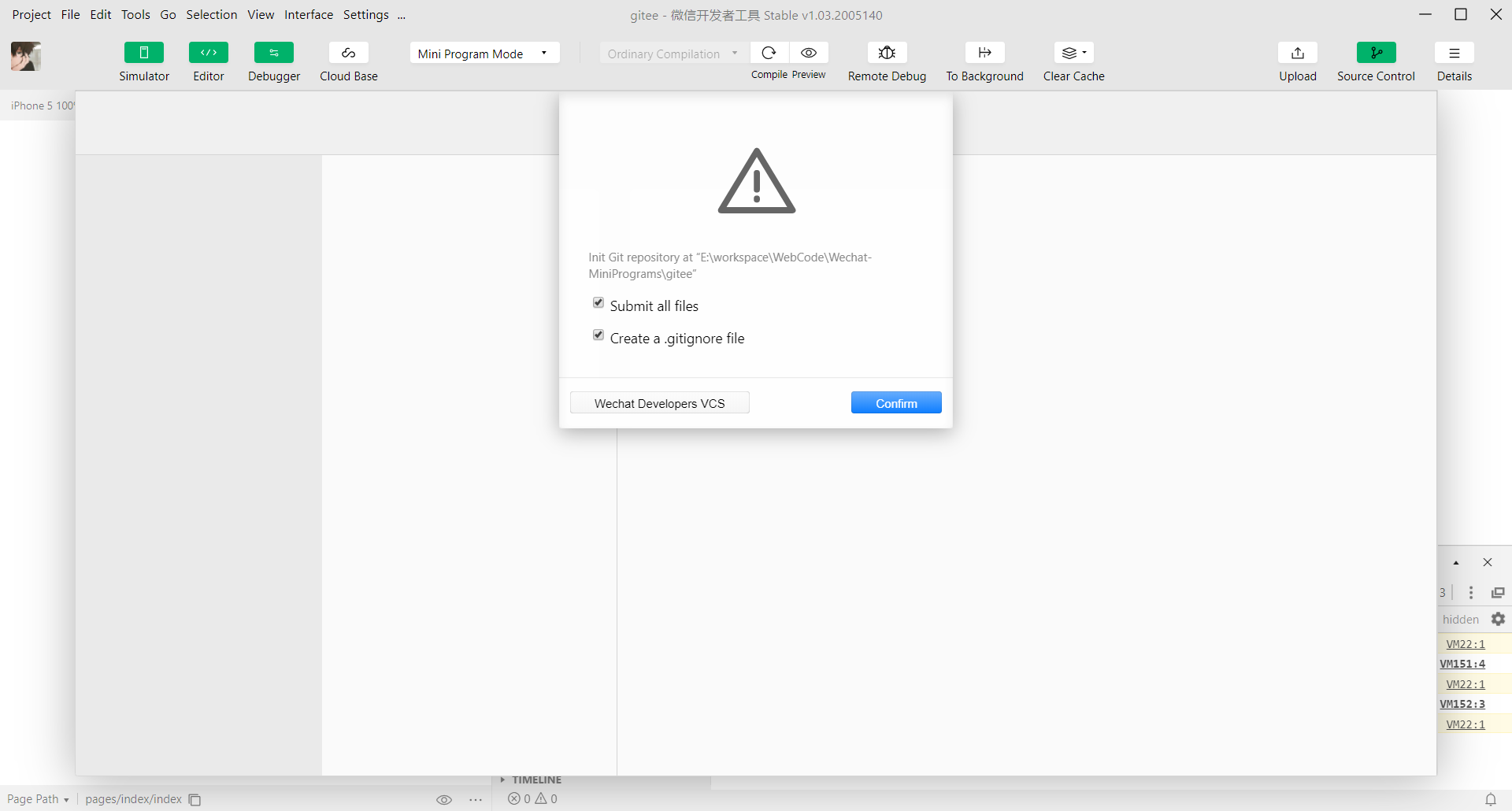Open project Details panel
This screenshot has width=1512, height=811.
(x=1455, y=53)
